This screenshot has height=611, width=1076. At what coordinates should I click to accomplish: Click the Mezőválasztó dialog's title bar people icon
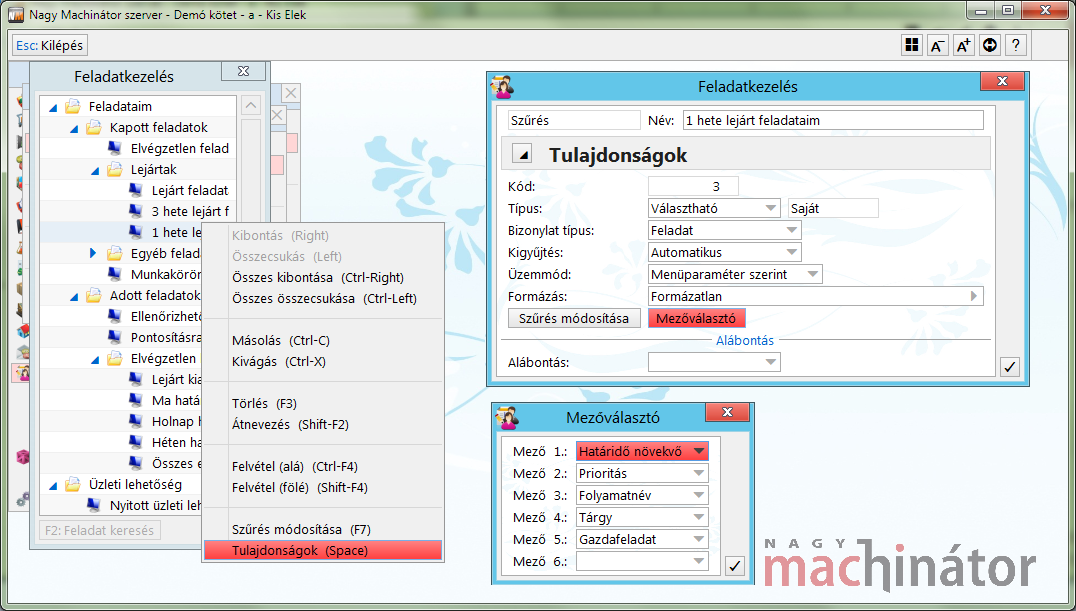(506, 417)
